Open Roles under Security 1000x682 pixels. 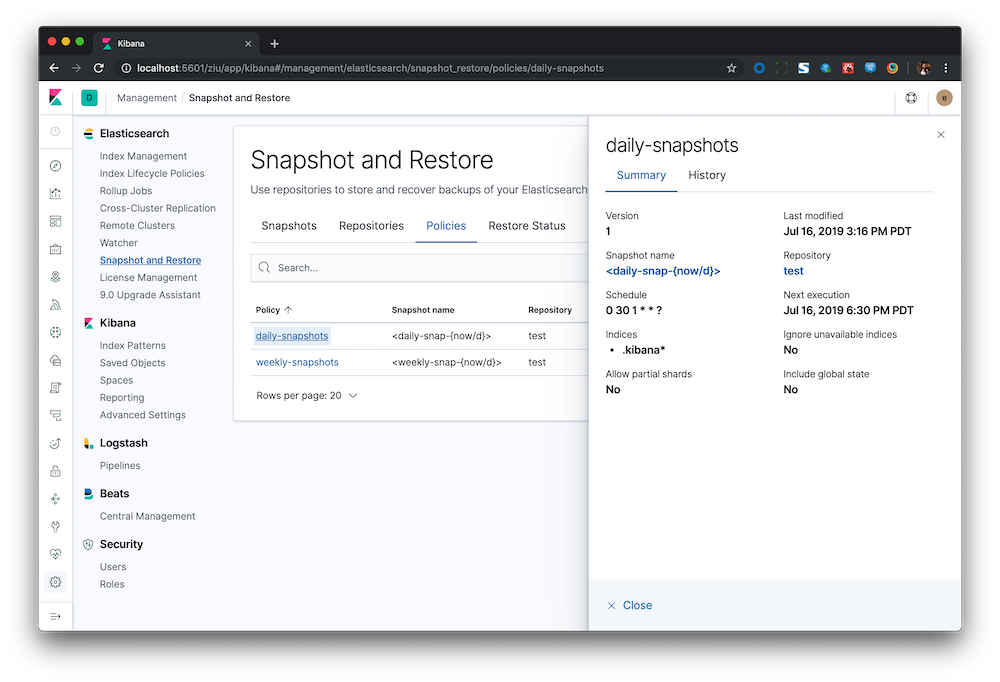click(x=112, y=584)
